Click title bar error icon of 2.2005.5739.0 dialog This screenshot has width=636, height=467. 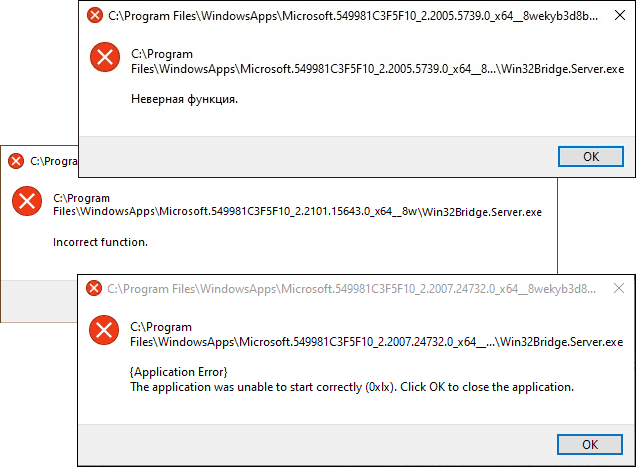tap(95, 15)
